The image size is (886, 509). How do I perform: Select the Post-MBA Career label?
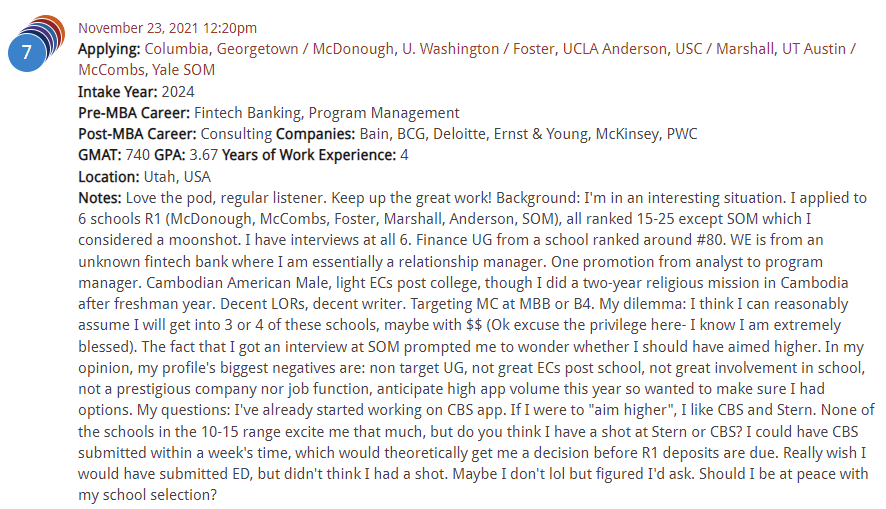(x=137, y=134)
